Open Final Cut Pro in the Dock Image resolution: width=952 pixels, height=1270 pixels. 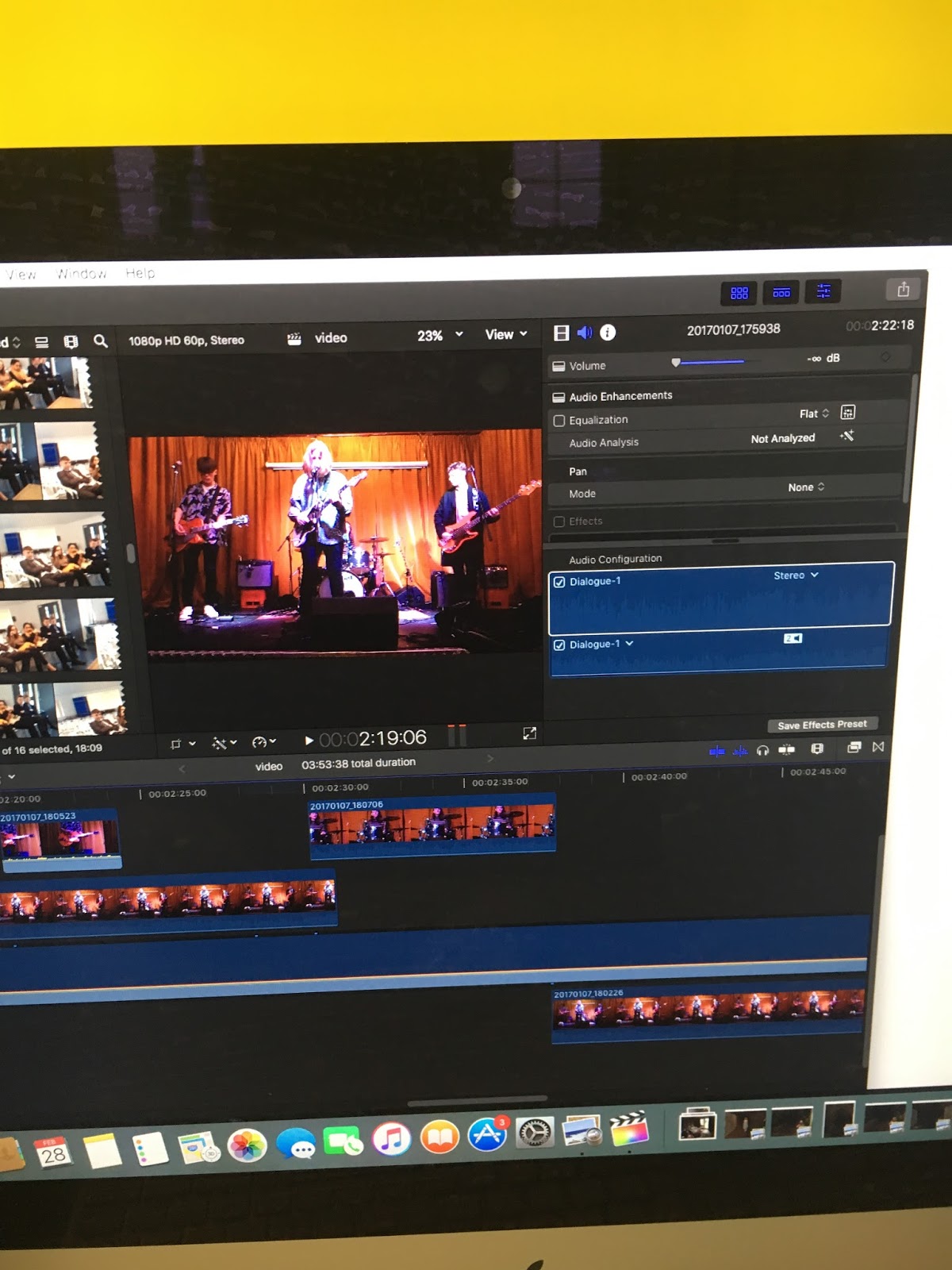[x=629, y=1129]
